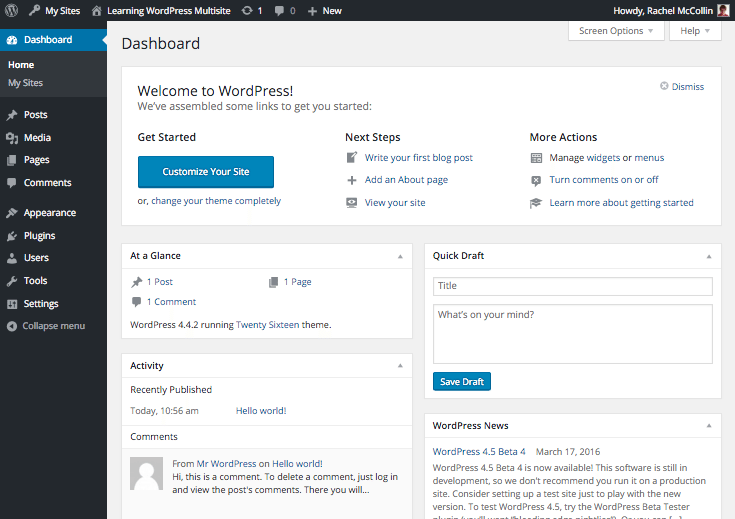Viewport: 735px width, 519px height.
Task: Click the Mr WordPress commenter link
Action: point(226,464)
